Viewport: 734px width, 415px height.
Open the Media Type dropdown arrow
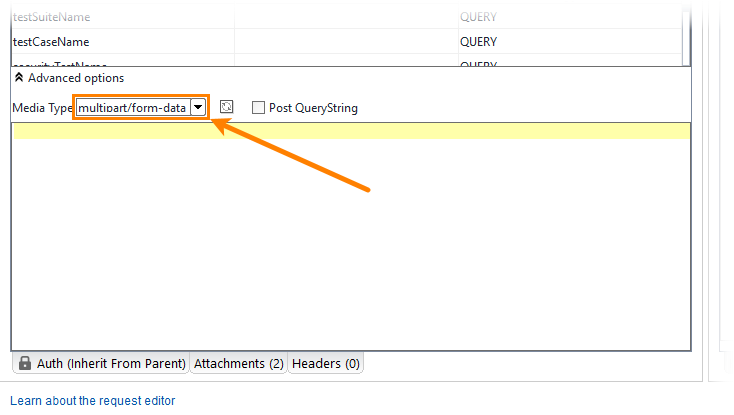point(198,108)
